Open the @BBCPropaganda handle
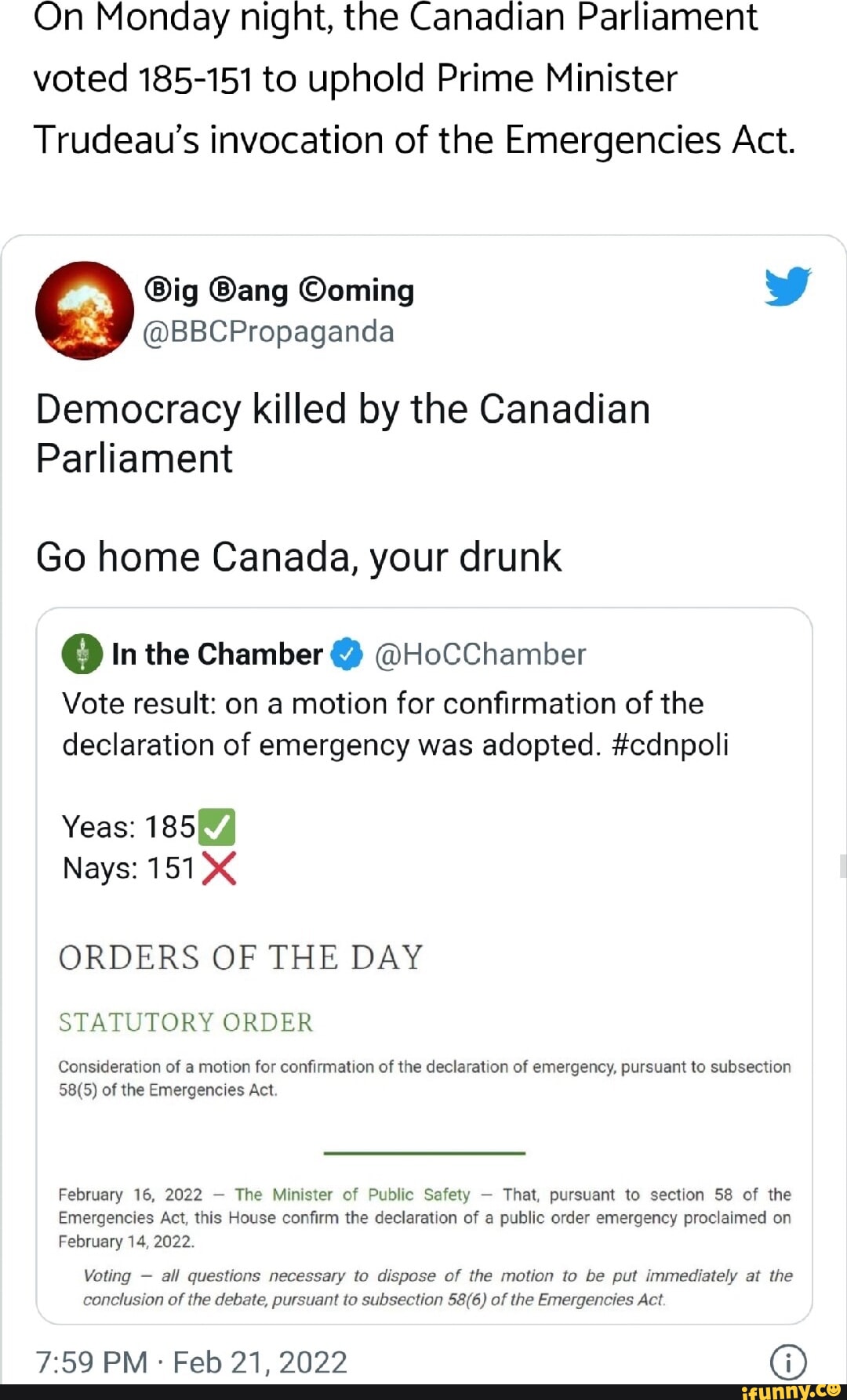The width and height of the screenshot is (847, 1400). 268,332
